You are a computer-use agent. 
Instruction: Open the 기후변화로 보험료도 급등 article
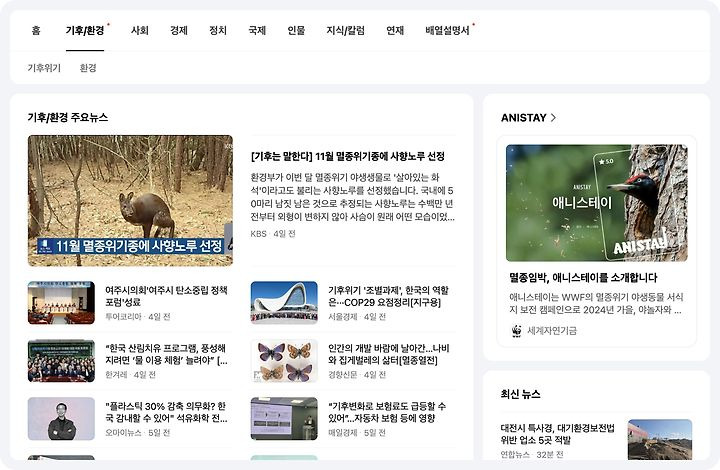click(387, 412)
